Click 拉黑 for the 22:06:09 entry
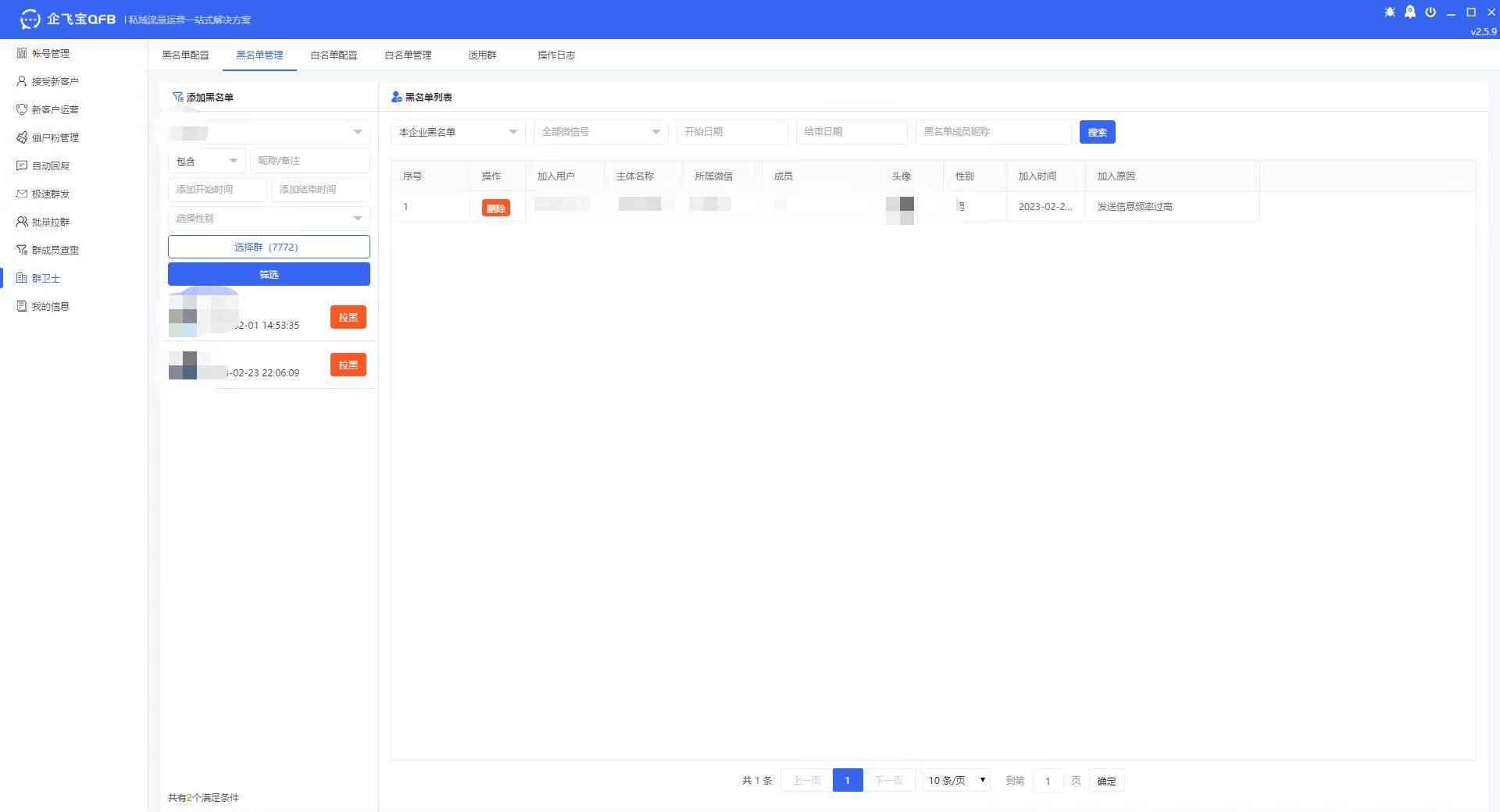The image size is (1500, 812). click(x=348, y=365)
